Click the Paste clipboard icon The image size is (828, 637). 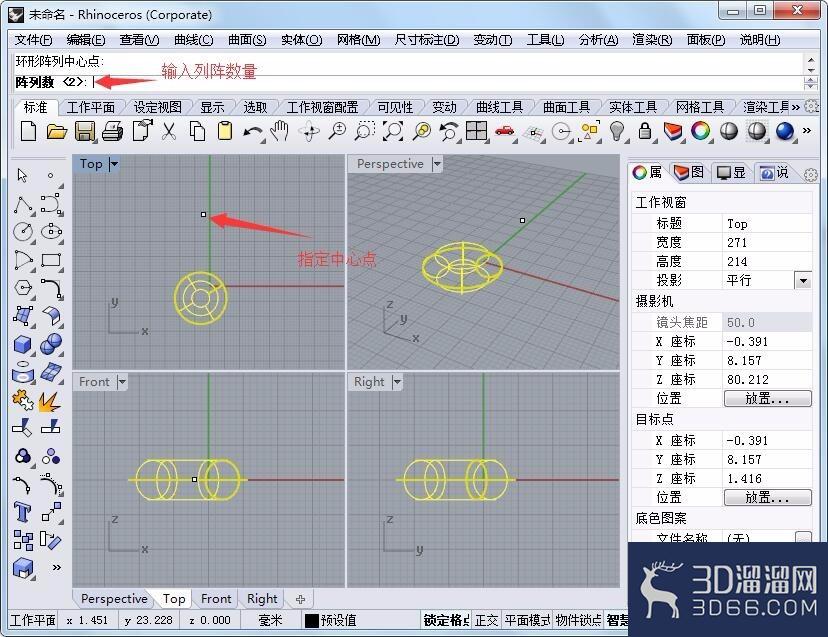[x=225, y=131]
